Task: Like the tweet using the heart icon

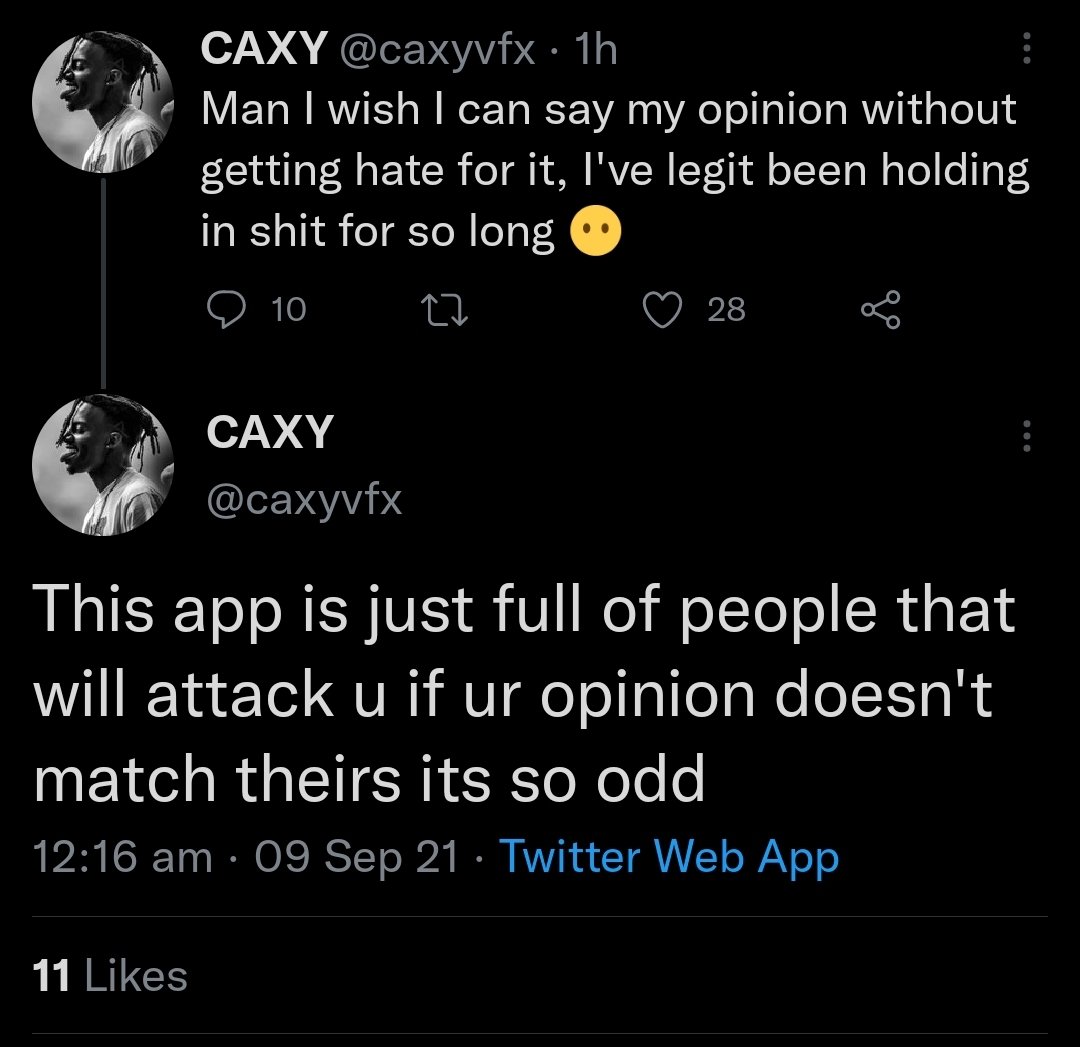Action: [660, 311]
